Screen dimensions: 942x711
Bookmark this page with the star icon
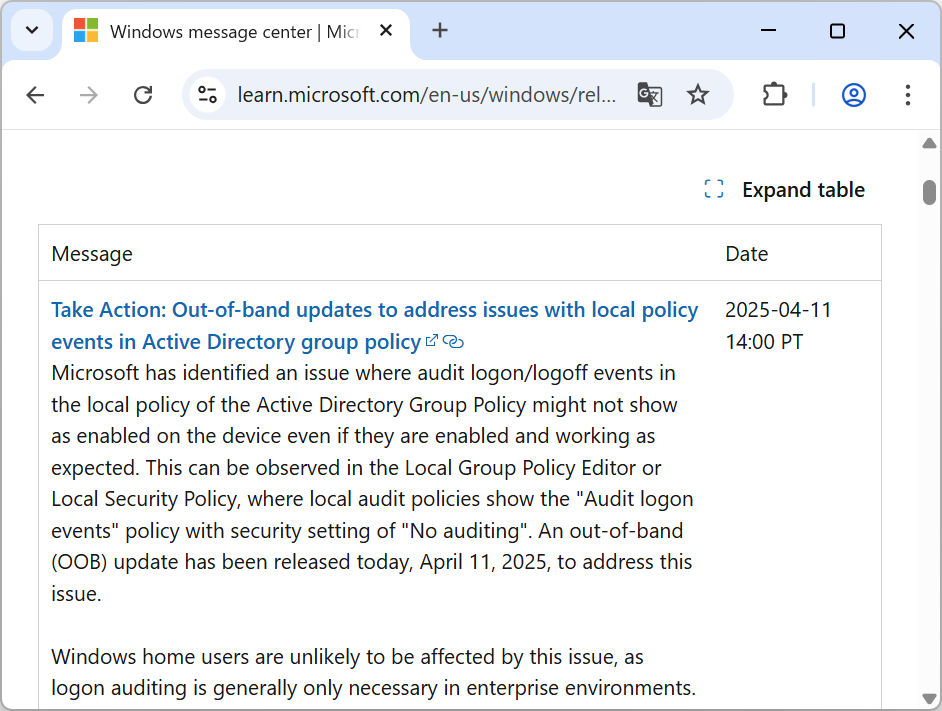(698, 95)
